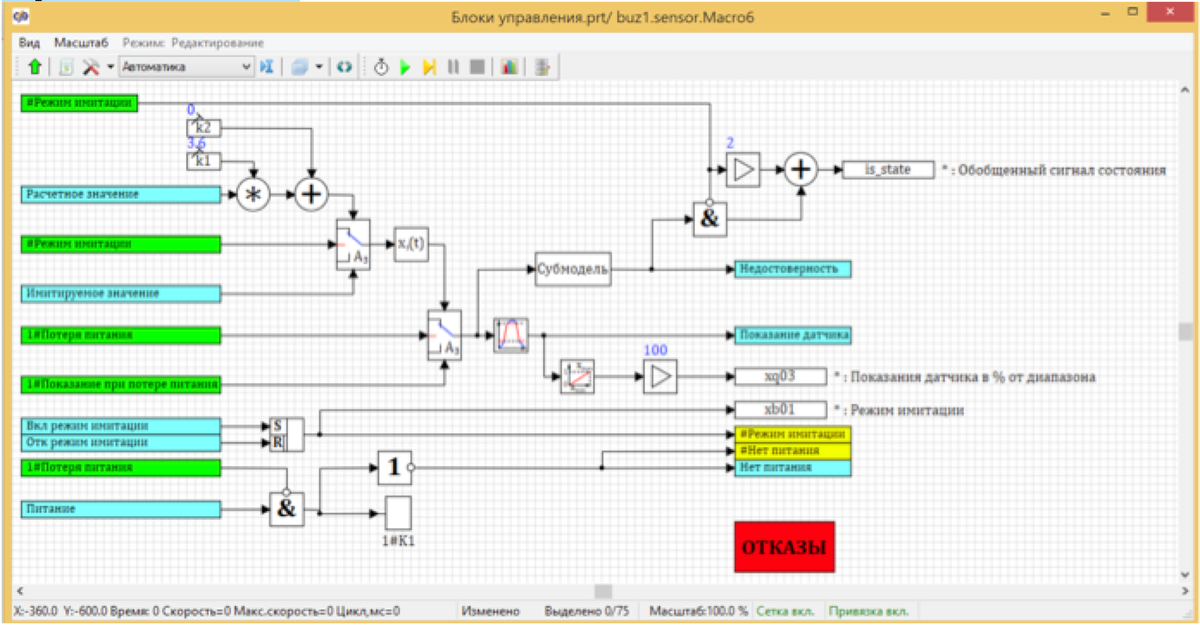This screenshot has width=1200, height=625.
Task: Select the k1 constant block
Action: coord(203,160)
